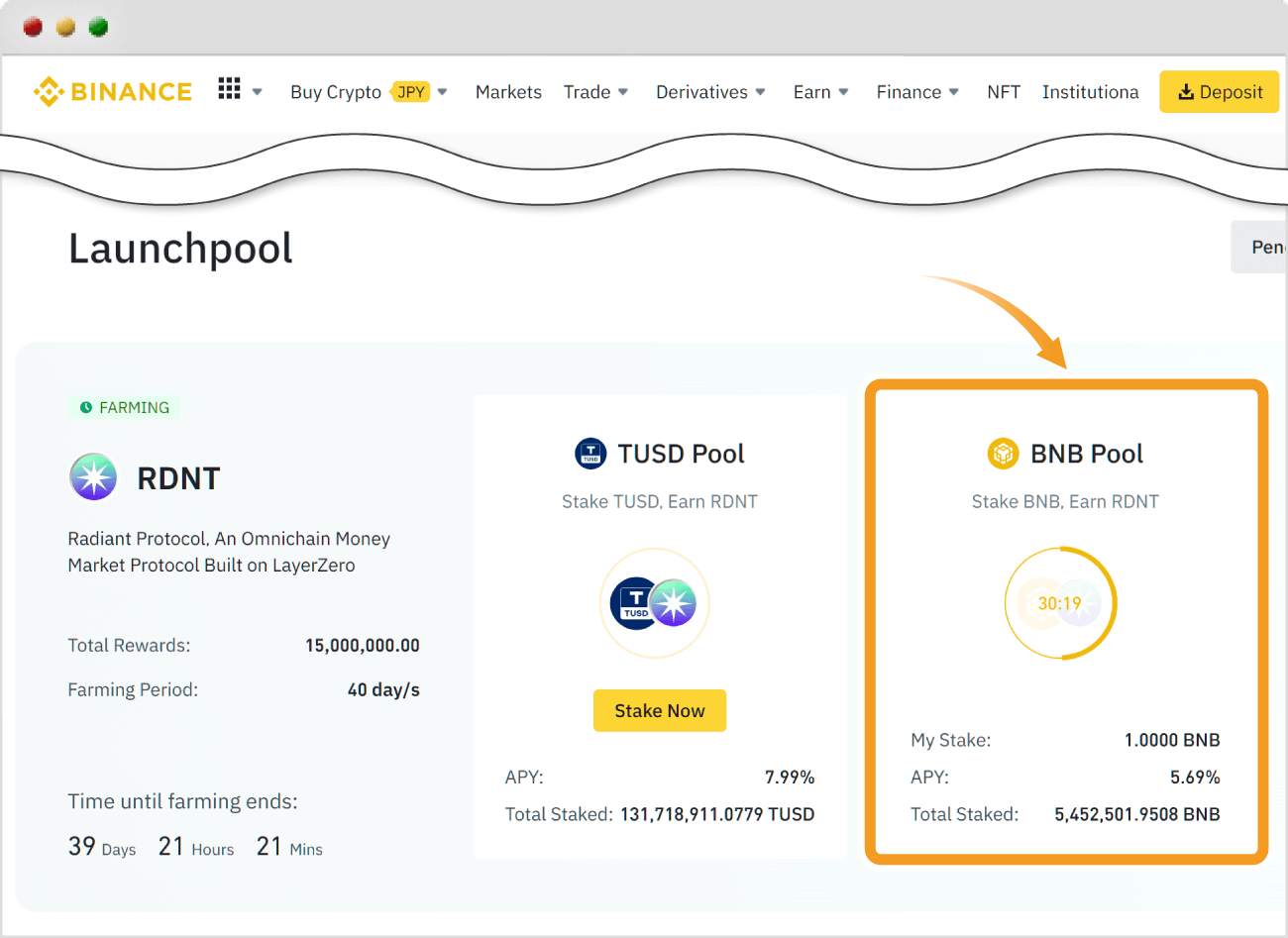Select the RDNT project title
Image resolution: width=1288 pixels, height=938 pixels.
pyautogui.click(x=178, y=478)
